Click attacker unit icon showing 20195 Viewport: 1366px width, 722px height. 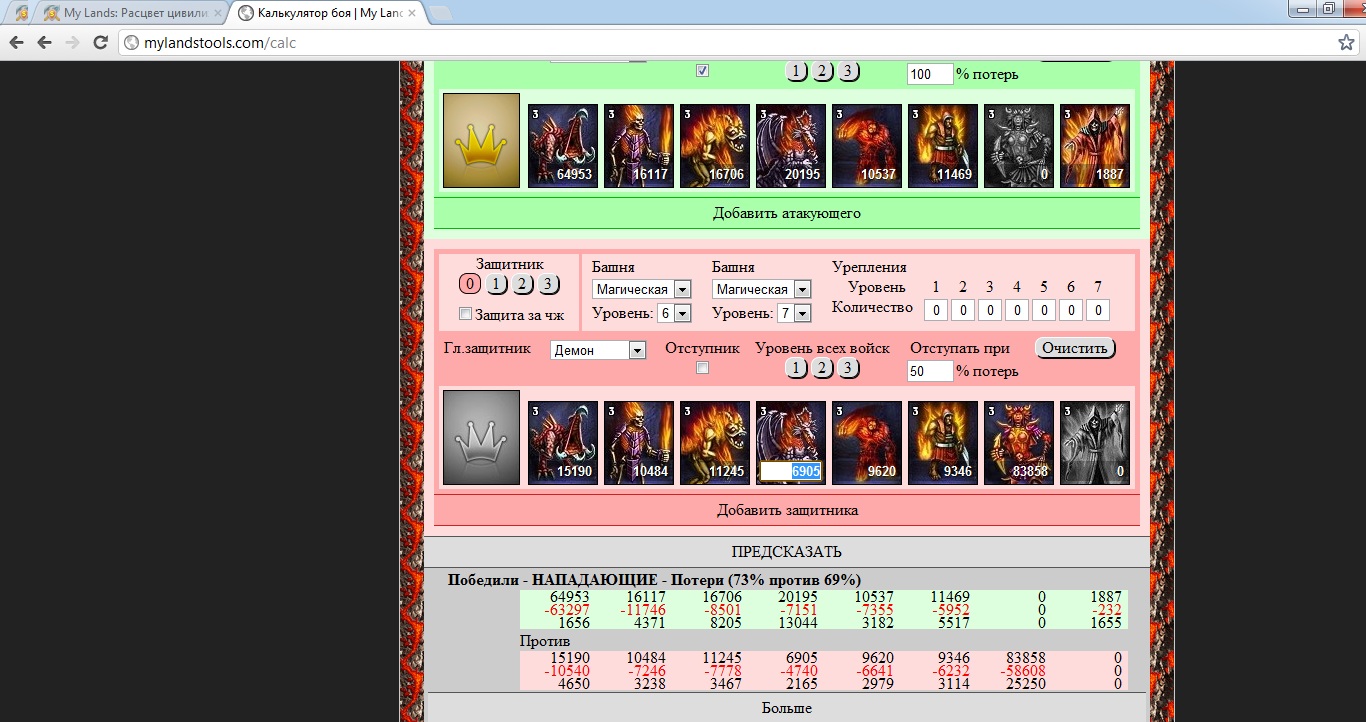coord(791,146)
